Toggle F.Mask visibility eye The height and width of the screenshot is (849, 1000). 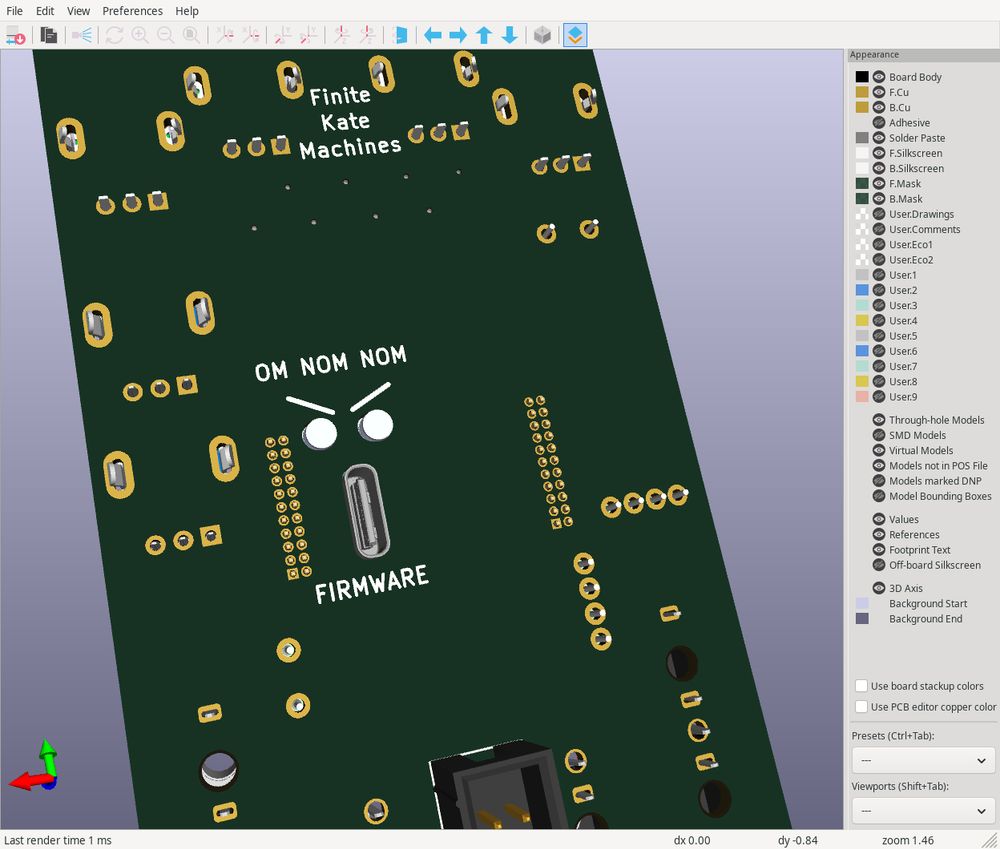(879, 184)
